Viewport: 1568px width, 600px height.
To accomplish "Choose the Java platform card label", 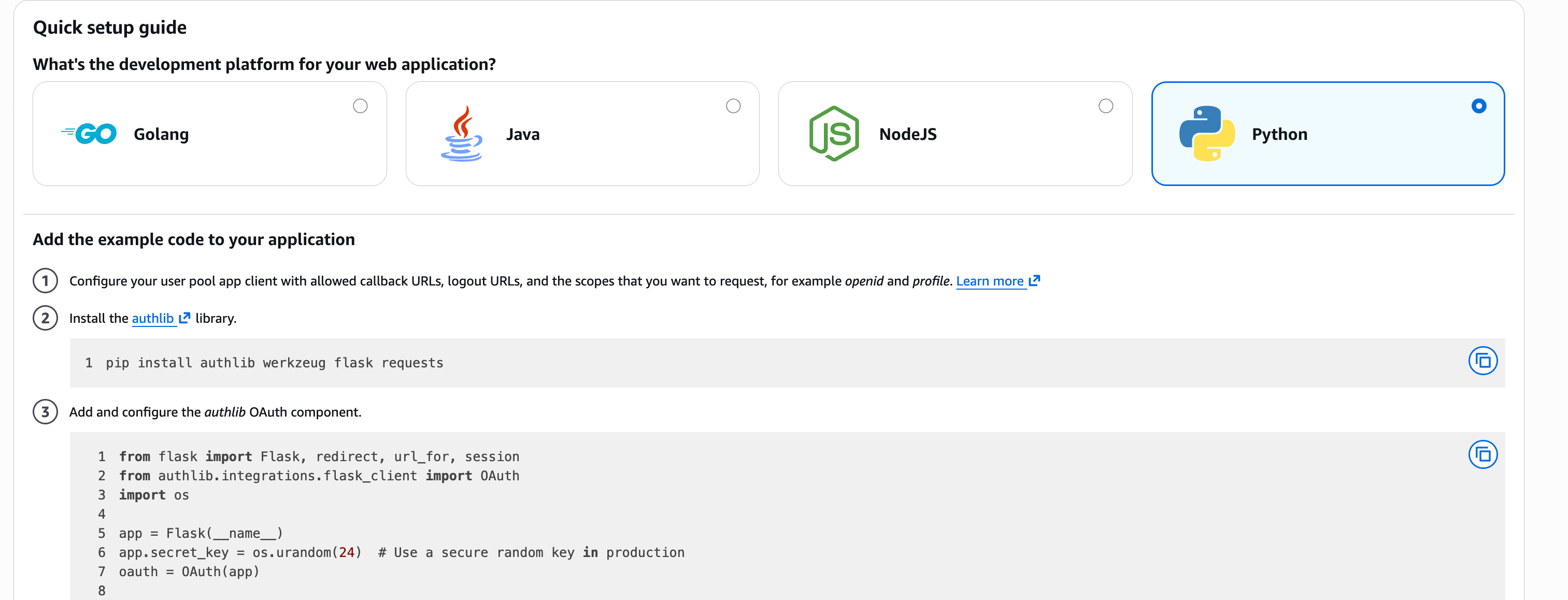I will [522, 135].
